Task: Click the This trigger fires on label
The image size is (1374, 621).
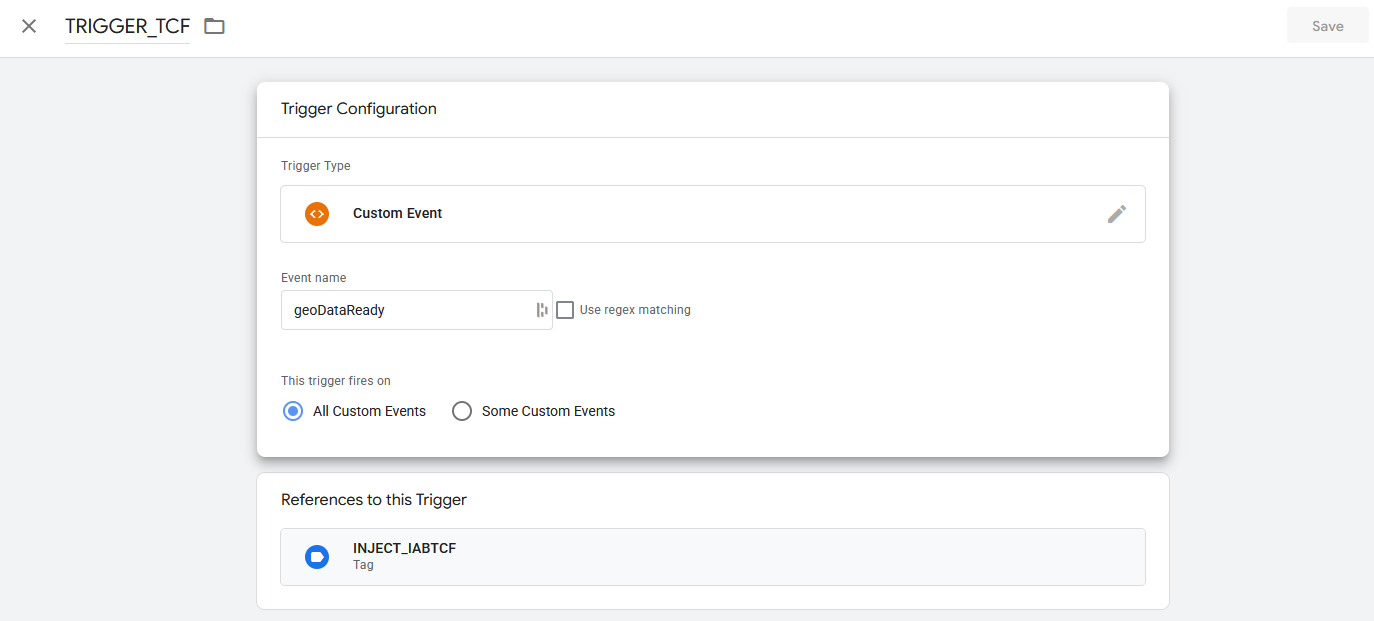Action: (335, 381)
